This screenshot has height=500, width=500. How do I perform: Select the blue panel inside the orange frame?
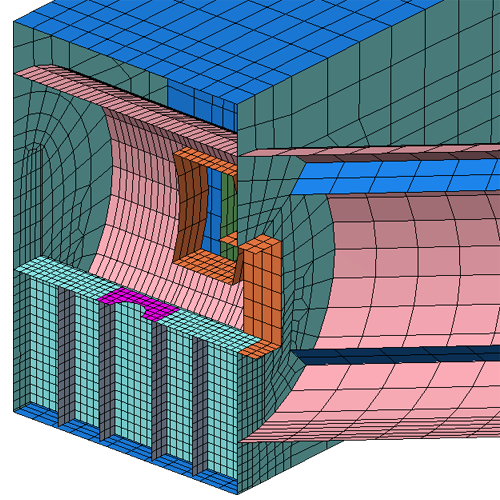click(213, 210)
